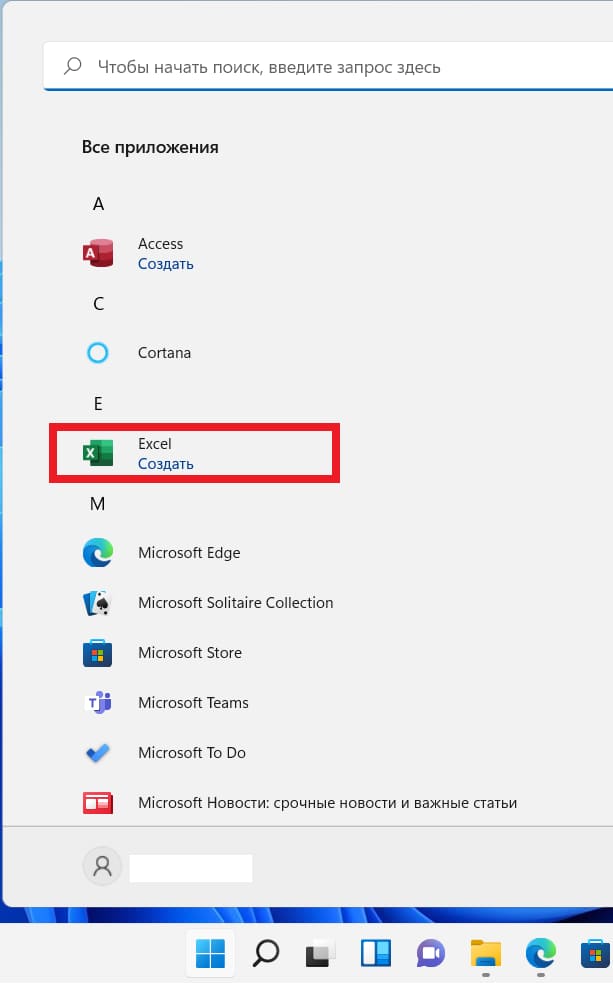
Task: Select the letter C group header
Action: [x=99, y=304]
